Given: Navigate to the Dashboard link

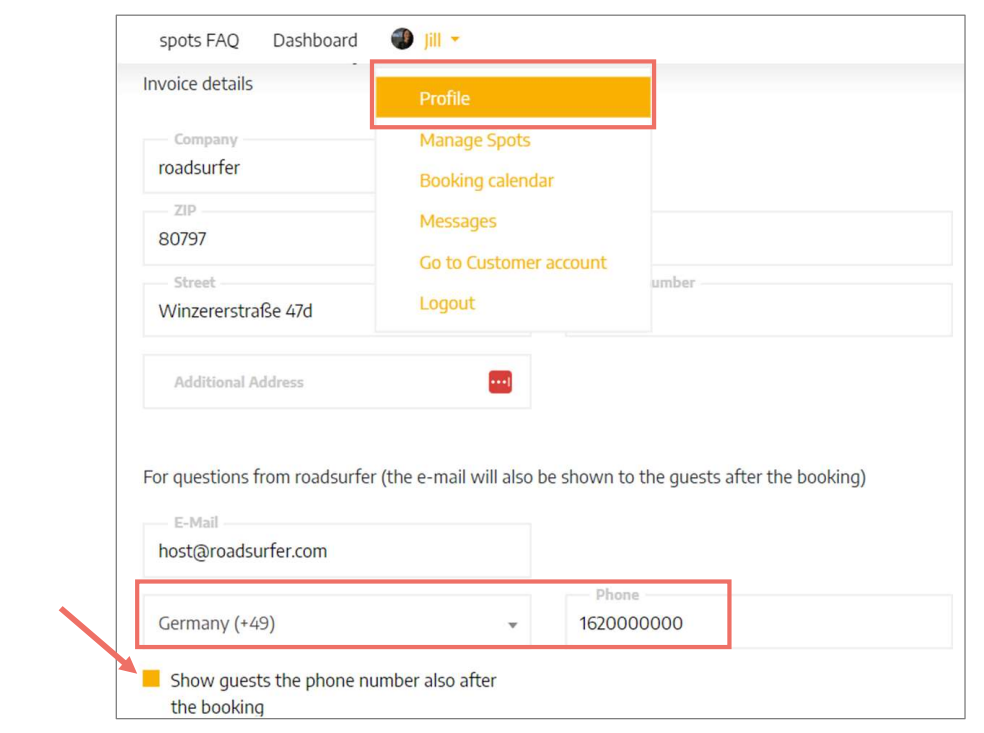Looking at the screenshot, I should [315, 40].
